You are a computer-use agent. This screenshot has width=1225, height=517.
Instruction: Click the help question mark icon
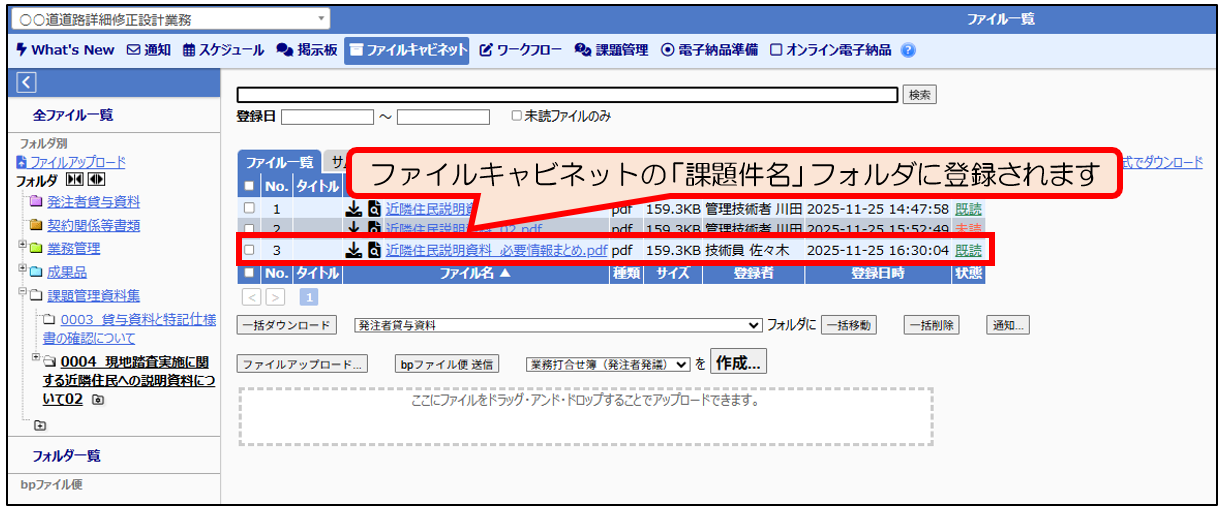click(908, 50)
